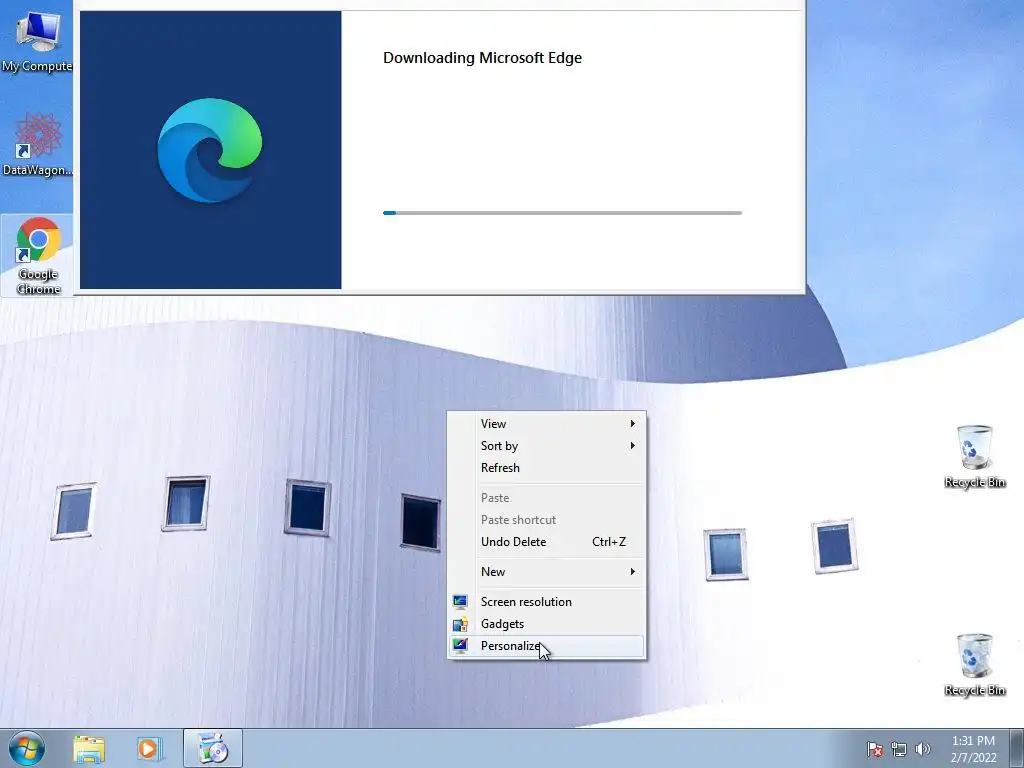Choose Undo Delete from the context menu
This screenshot has width=1024, height=768.
coord(547,542)
